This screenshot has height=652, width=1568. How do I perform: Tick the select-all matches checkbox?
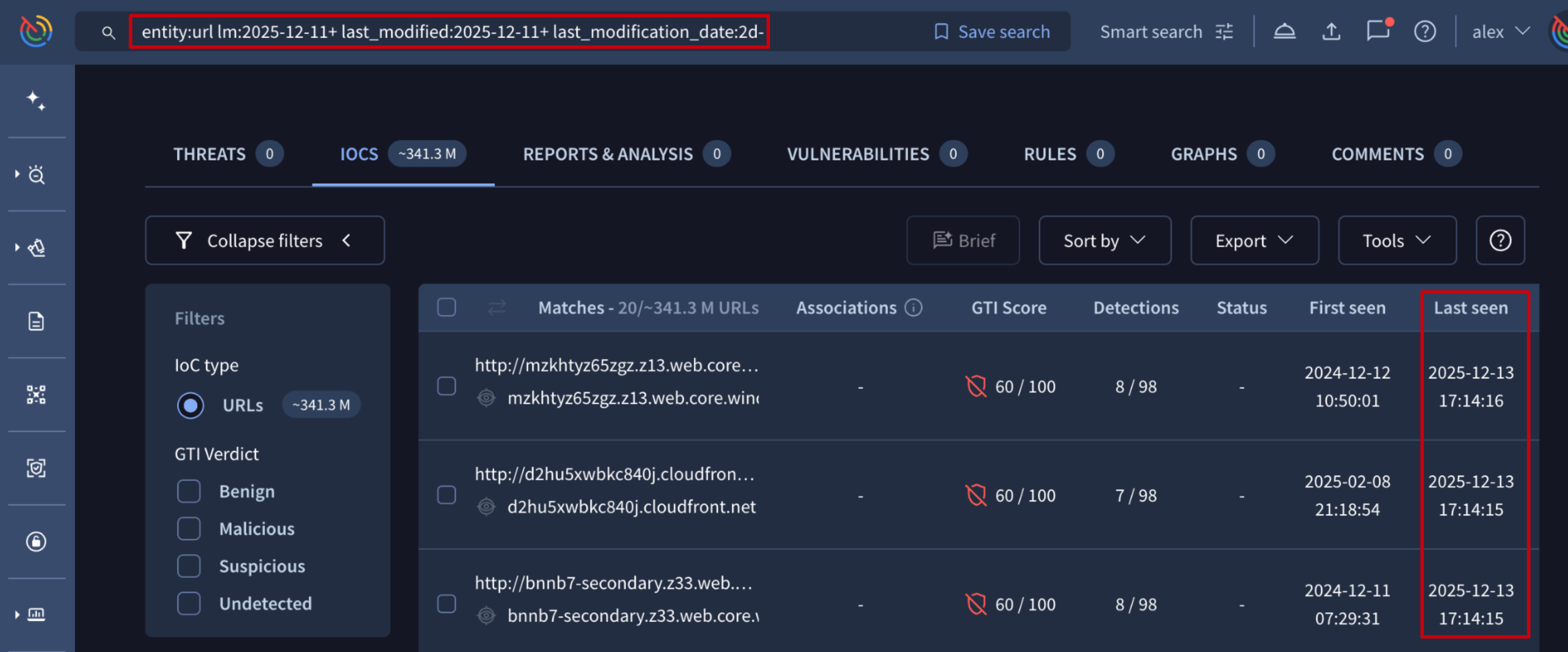[447, 308]
